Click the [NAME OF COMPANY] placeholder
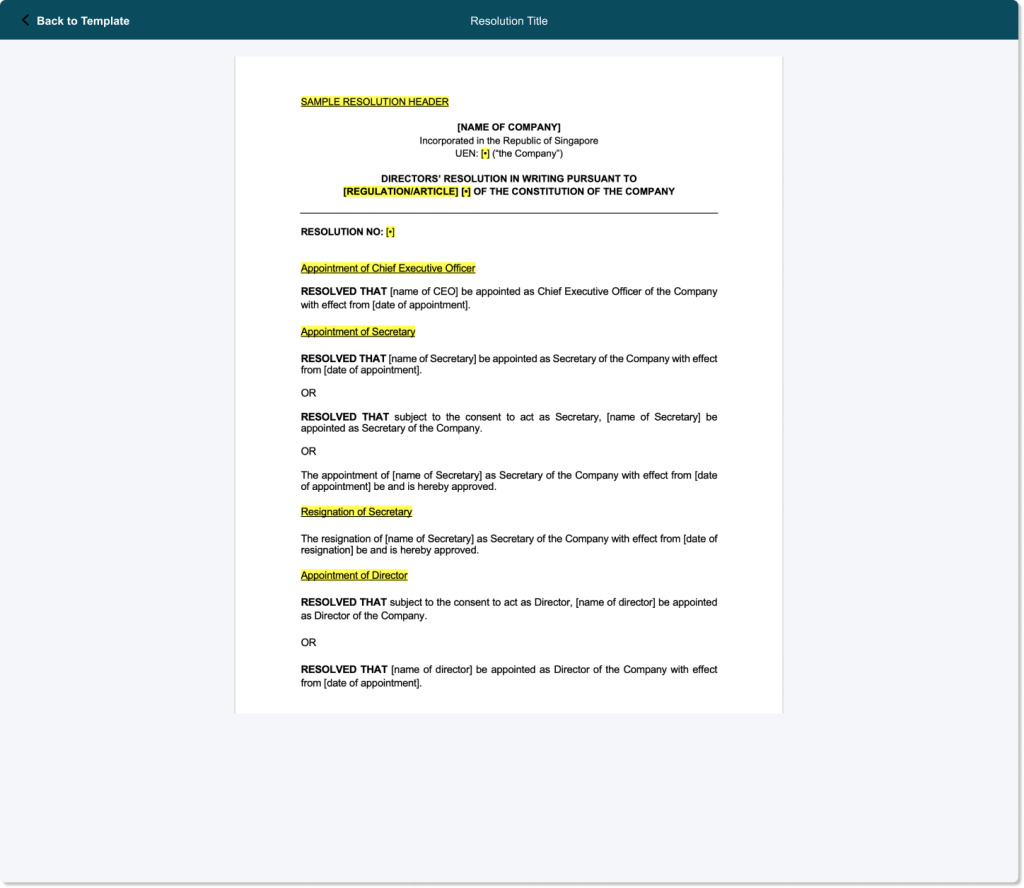The image size is (1024, 888). click(508, 127)
